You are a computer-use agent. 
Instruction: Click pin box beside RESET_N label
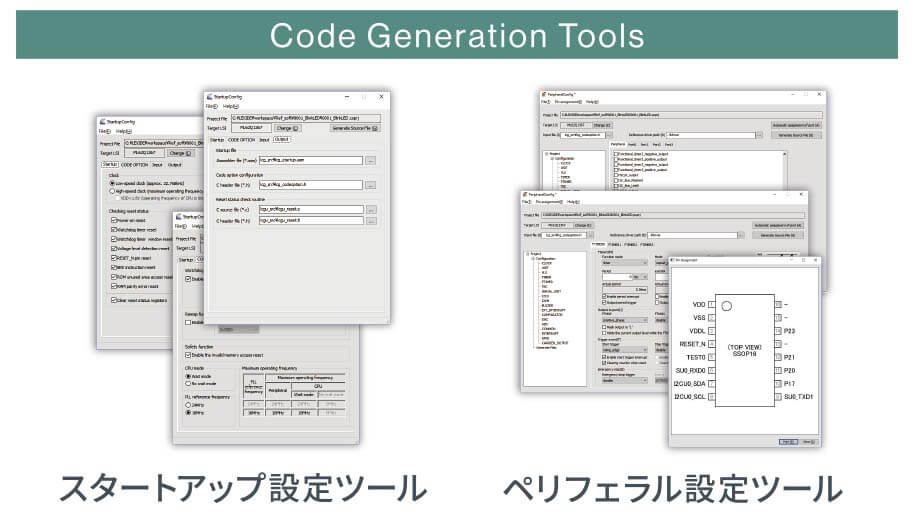pos(711,344)
